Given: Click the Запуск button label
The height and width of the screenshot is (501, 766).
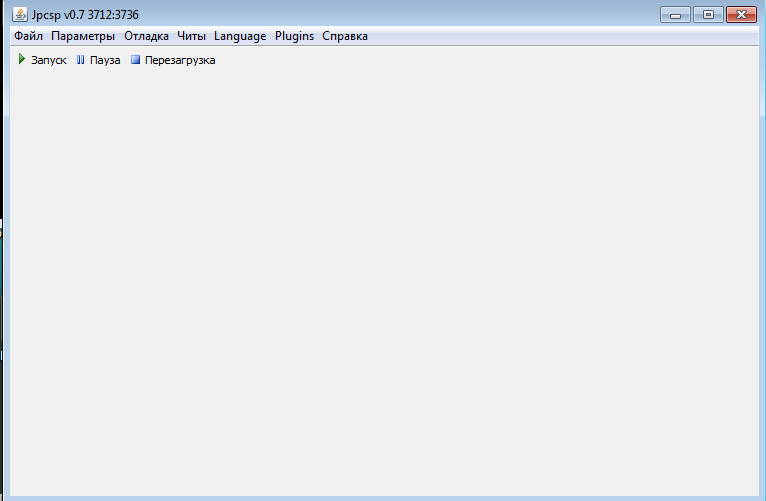Looking at the screenshot, I should point(49,60).
